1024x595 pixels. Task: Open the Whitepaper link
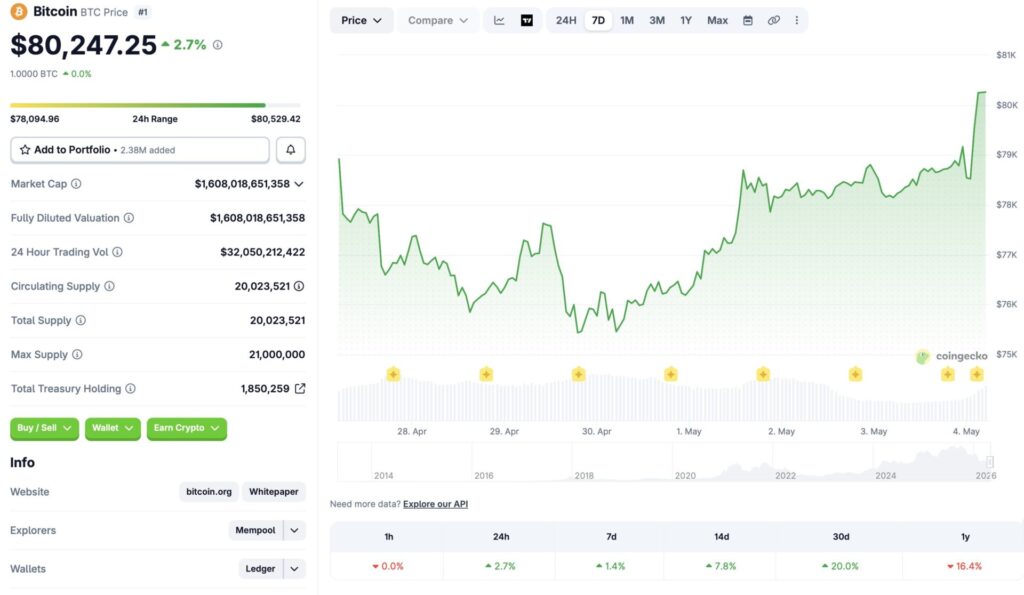point(274,492)
